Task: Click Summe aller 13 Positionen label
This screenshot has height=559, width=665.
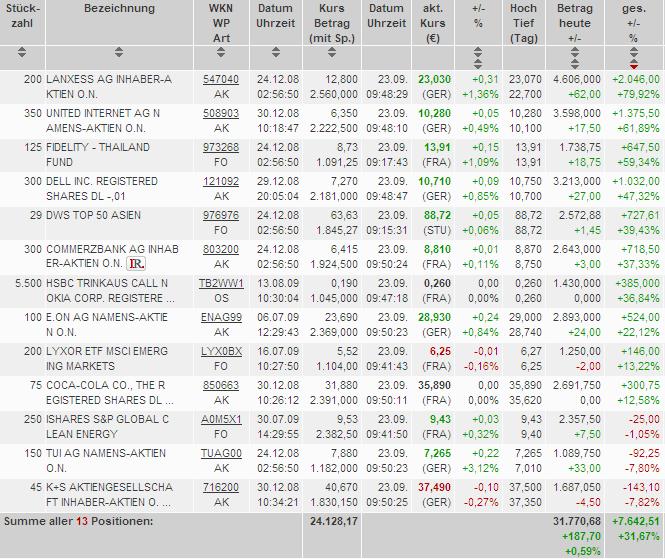Action: coord(78,521)
